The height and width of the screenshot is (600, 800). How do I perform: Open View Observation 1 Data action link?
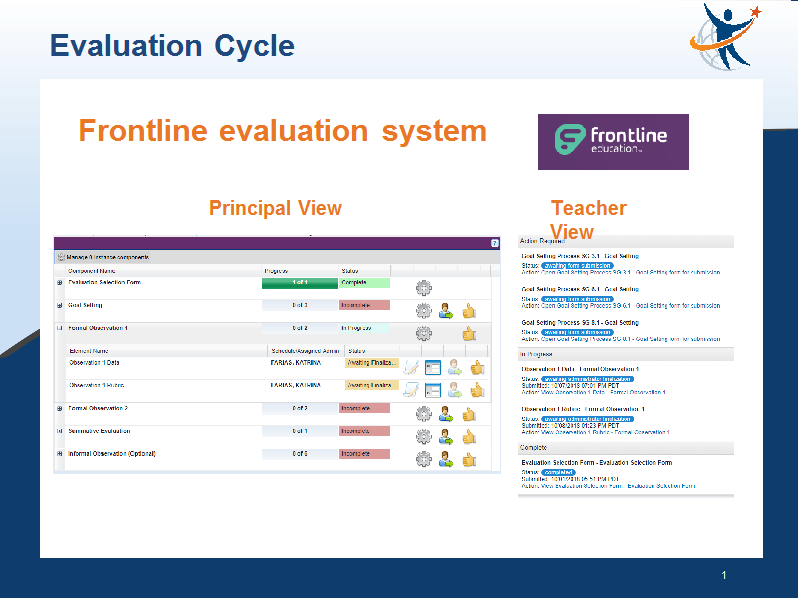(x=603, y=392)
